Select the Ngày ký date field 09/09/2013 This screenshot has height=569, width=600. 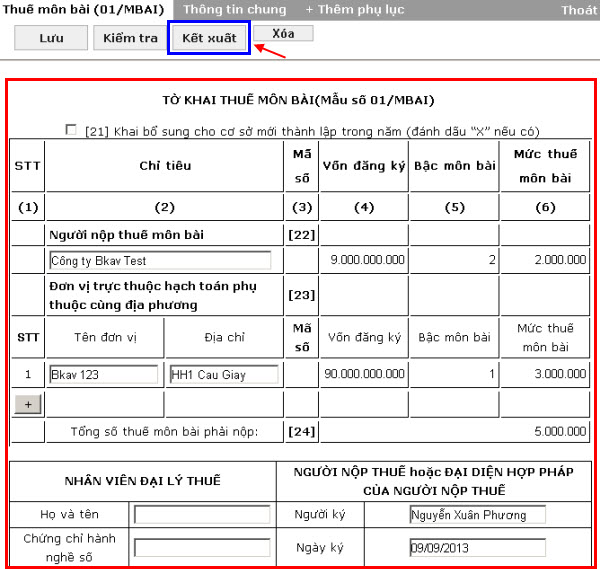click(x=477, y=548)
